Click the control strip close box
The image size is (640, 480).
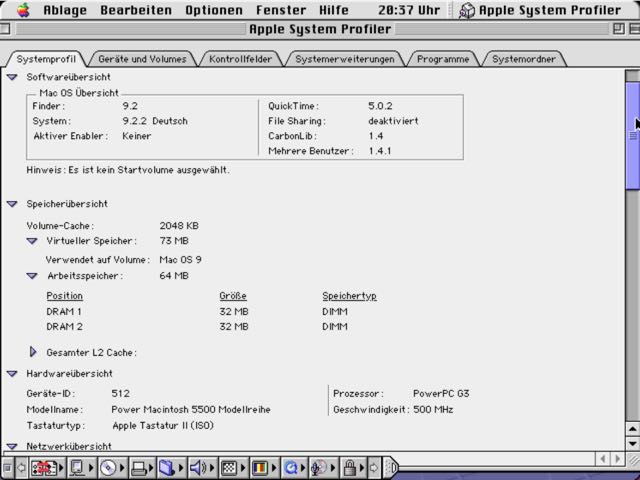[x=7, y=468]
